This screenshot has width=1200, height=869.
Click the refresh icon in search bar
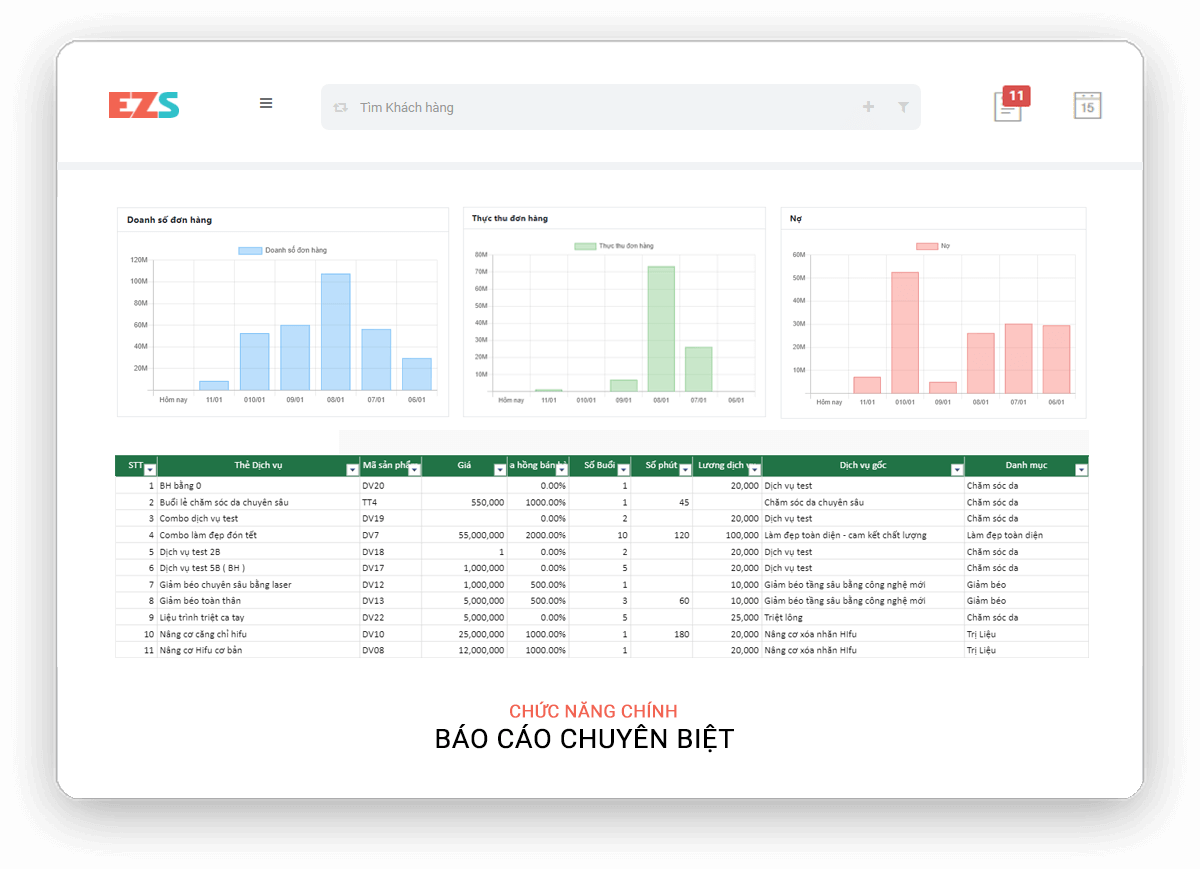(x=341, y=107)
